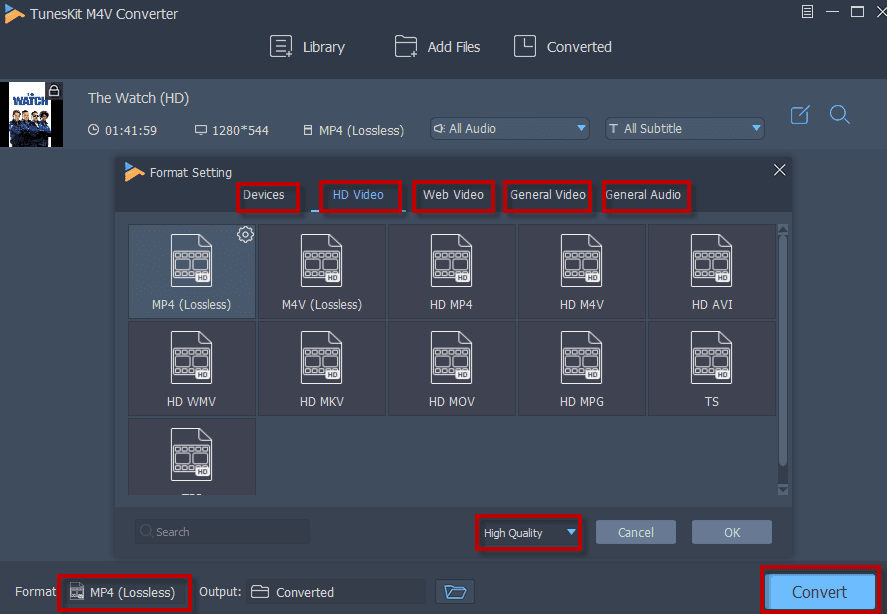Choose the TS format tile
887x614 pixels.
click(712, 368)
